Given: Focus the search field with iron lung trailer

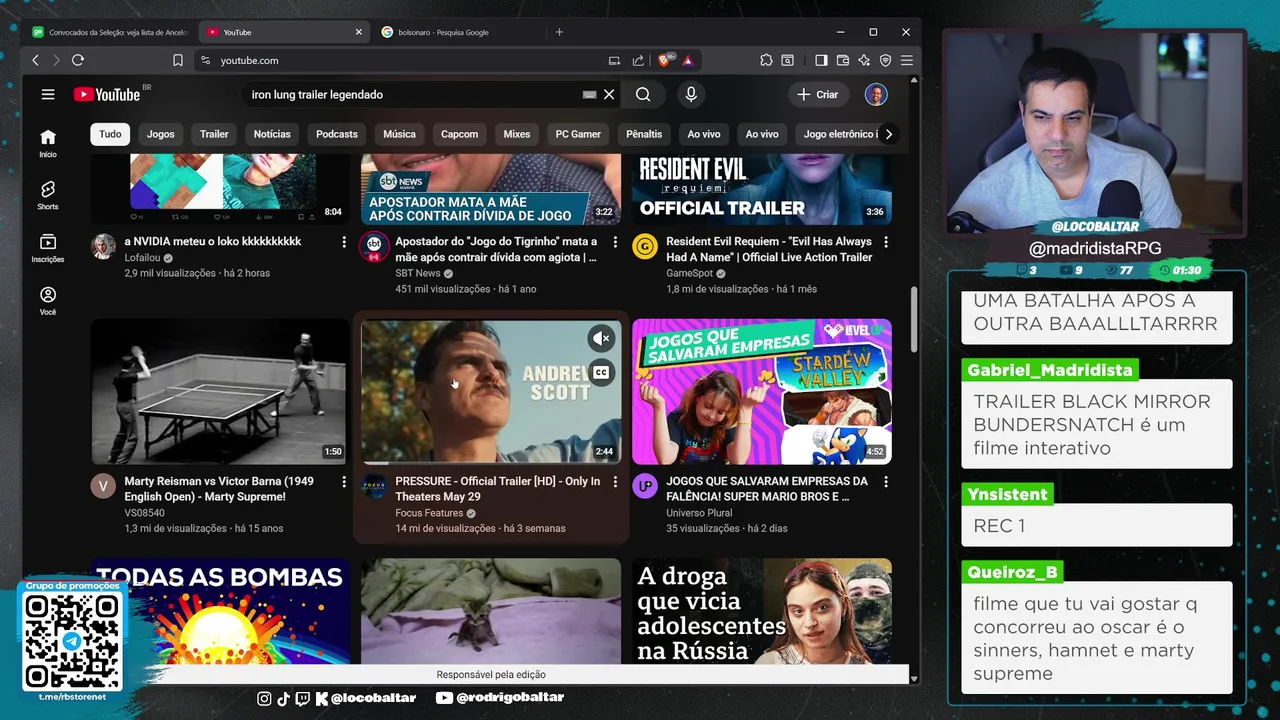Looking at the screenshot, I should (410, 94).
